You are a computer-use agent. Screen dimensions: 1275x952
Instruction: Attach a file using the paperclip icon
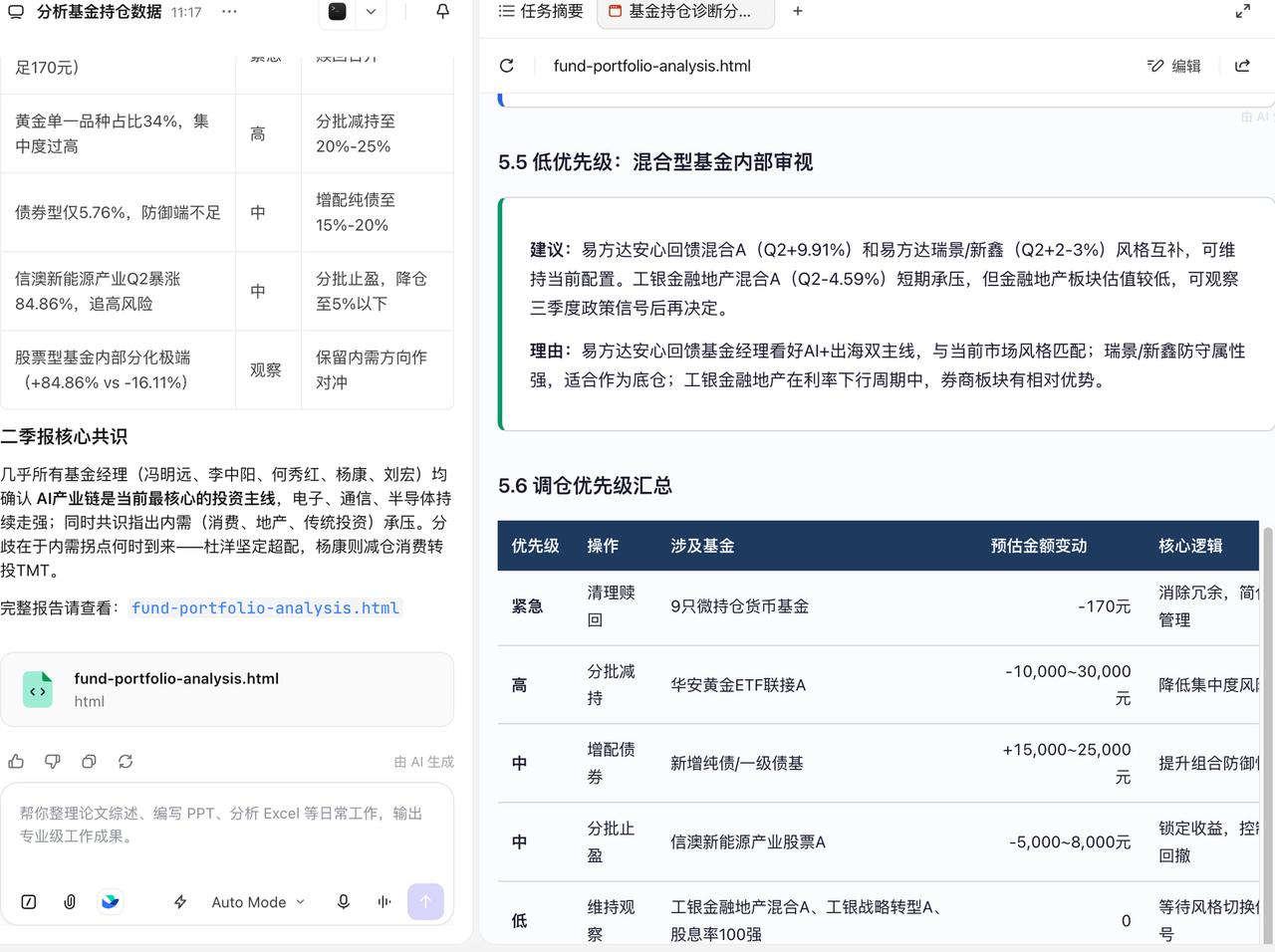70,902
